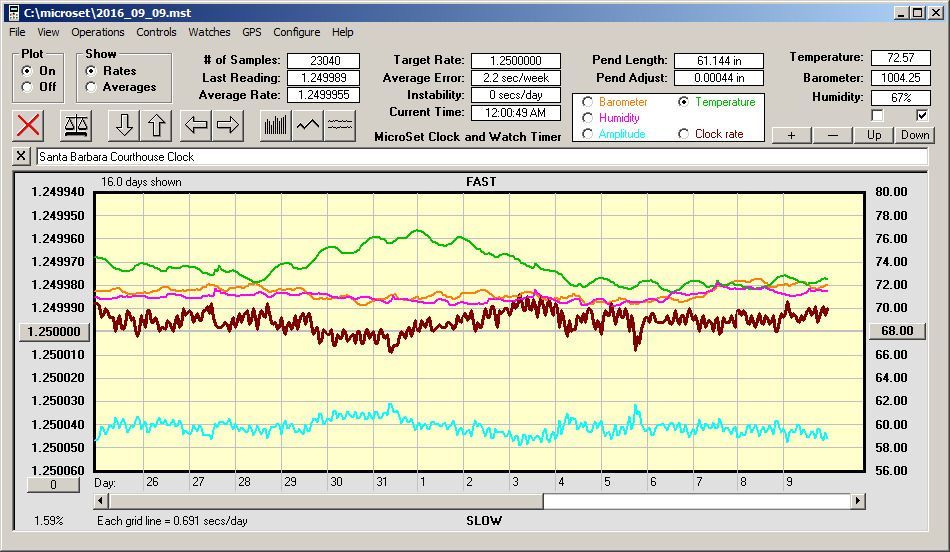Image resolution: width=950 pixels, height=552 pixels.
Task: Select the zigzag line plot style icon
Action: point(308,125)
